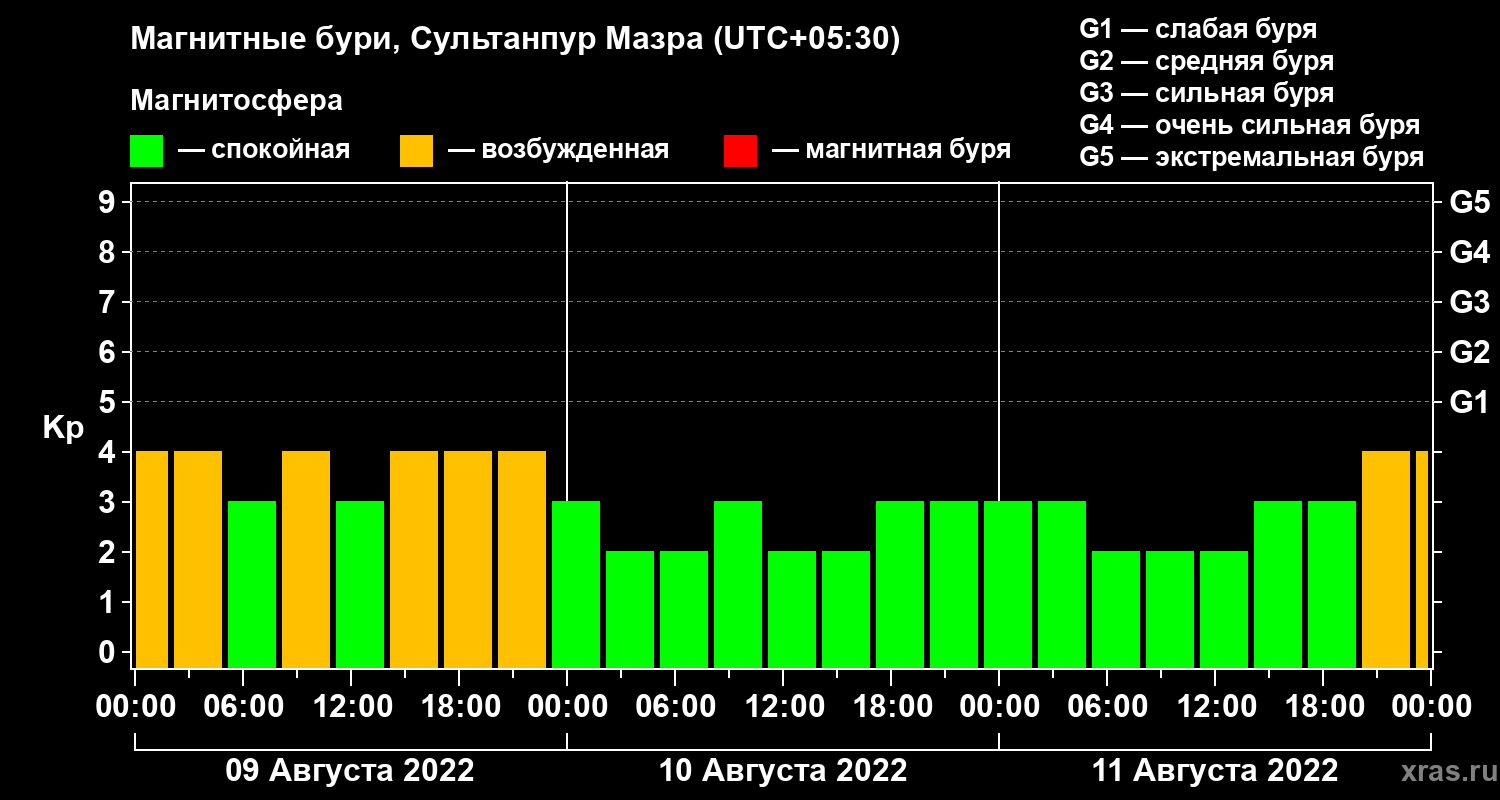
Task: Click the '— магнитная буря' legend label
Action: point(891,150)
